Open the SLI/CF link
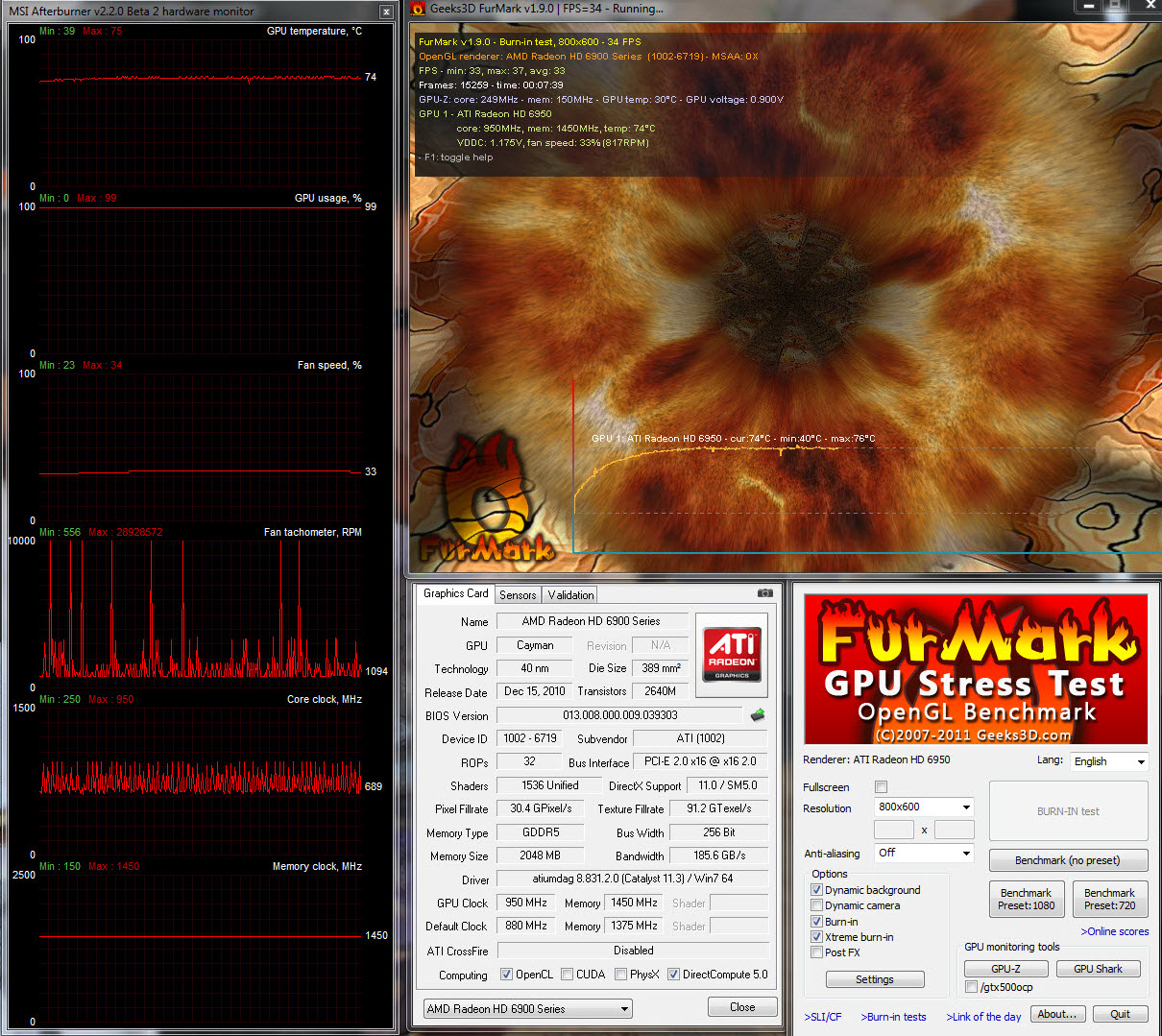The image size is (1162, 1036). (x=823, y=1017)
